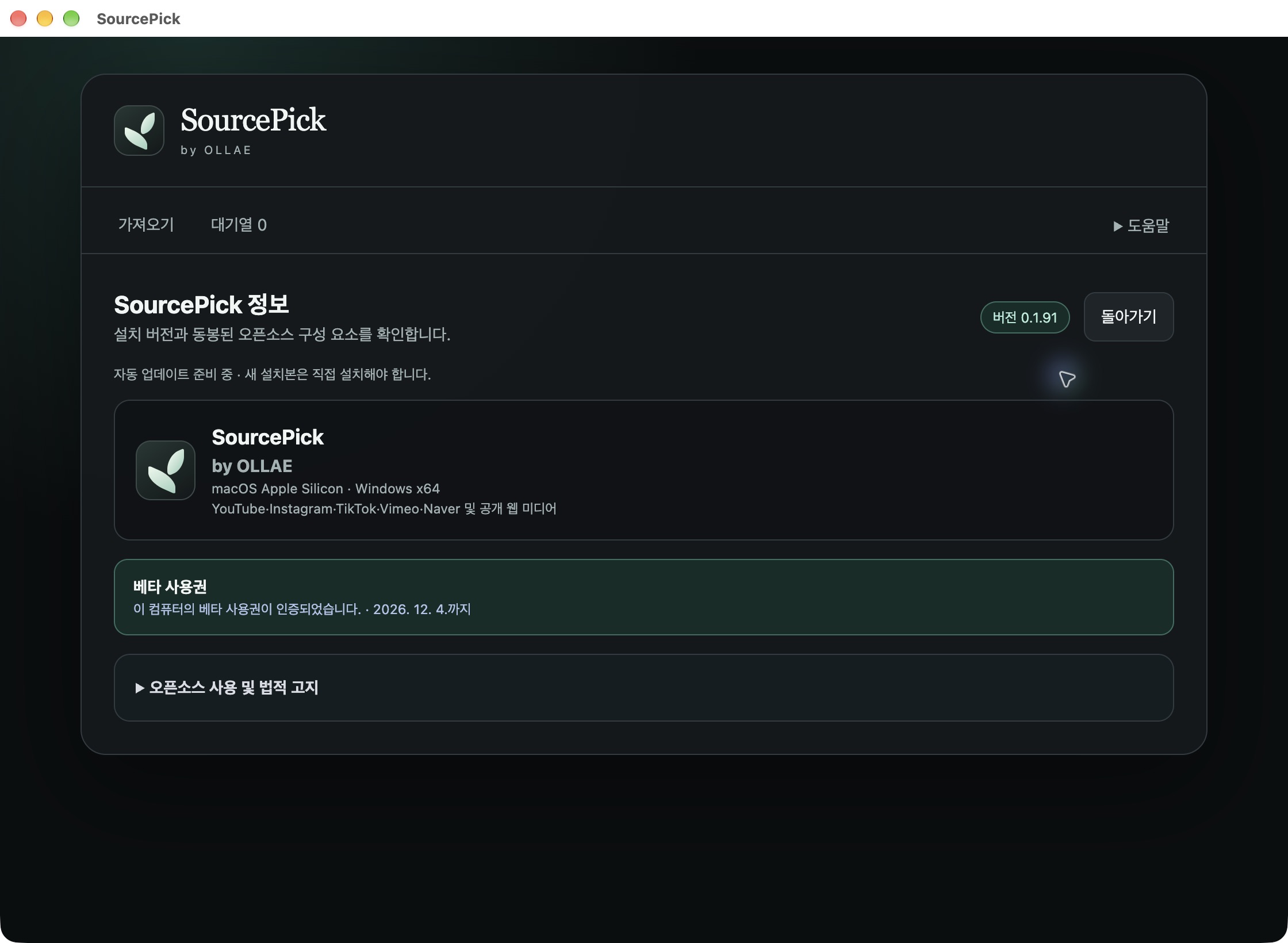Minimize the window using the yellow button
Image resolution: width=1288 pixels, height=943 pixels.
pyautogui.click(x=45, y=18)
